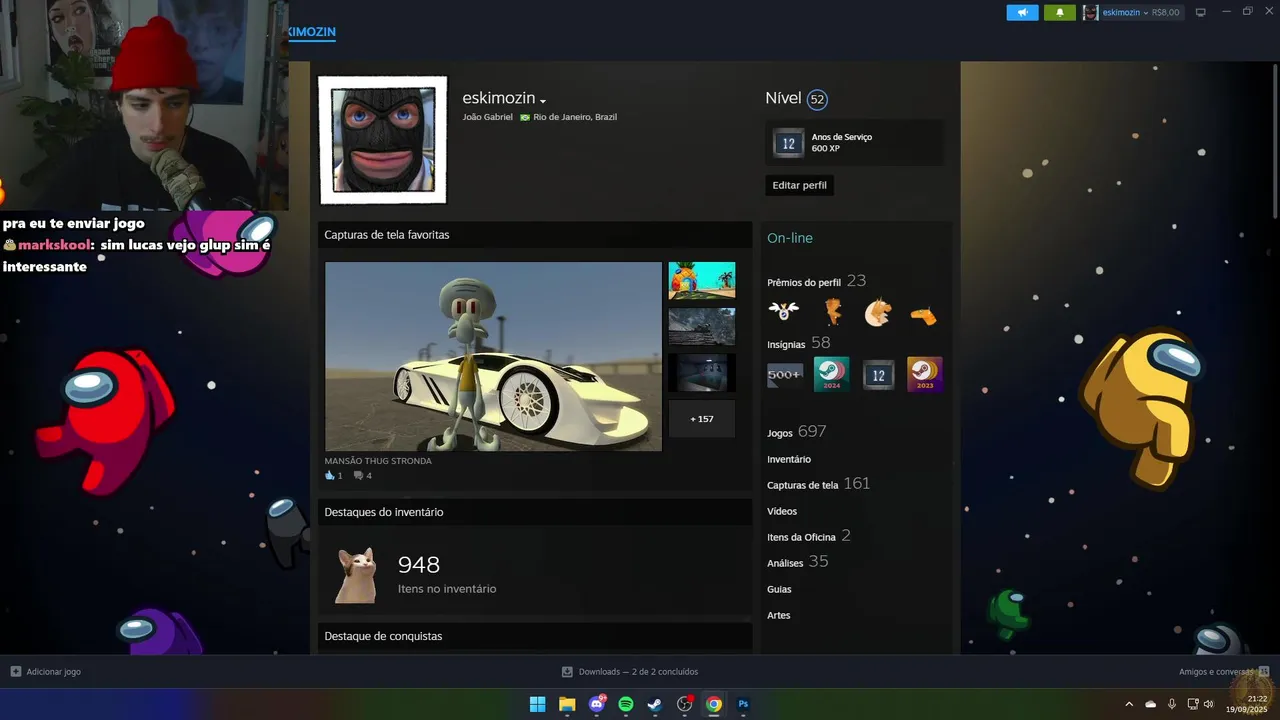1280x720 pixels.
Task: Open Capturas de tela 161 link
Action: point(818,484)
